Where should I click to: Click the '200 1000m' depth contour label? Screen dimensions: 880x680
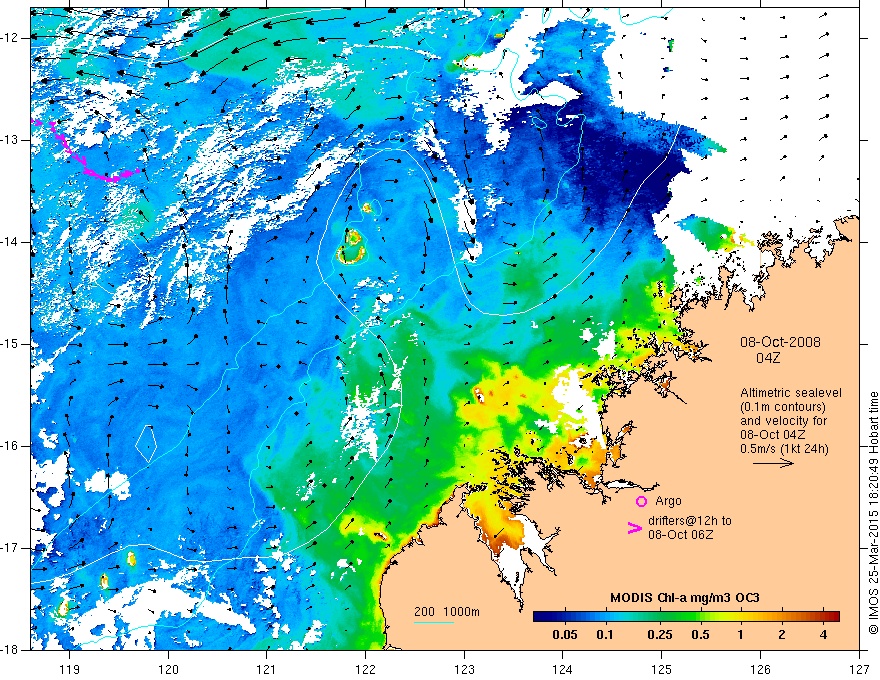click(x=447, y=612)
